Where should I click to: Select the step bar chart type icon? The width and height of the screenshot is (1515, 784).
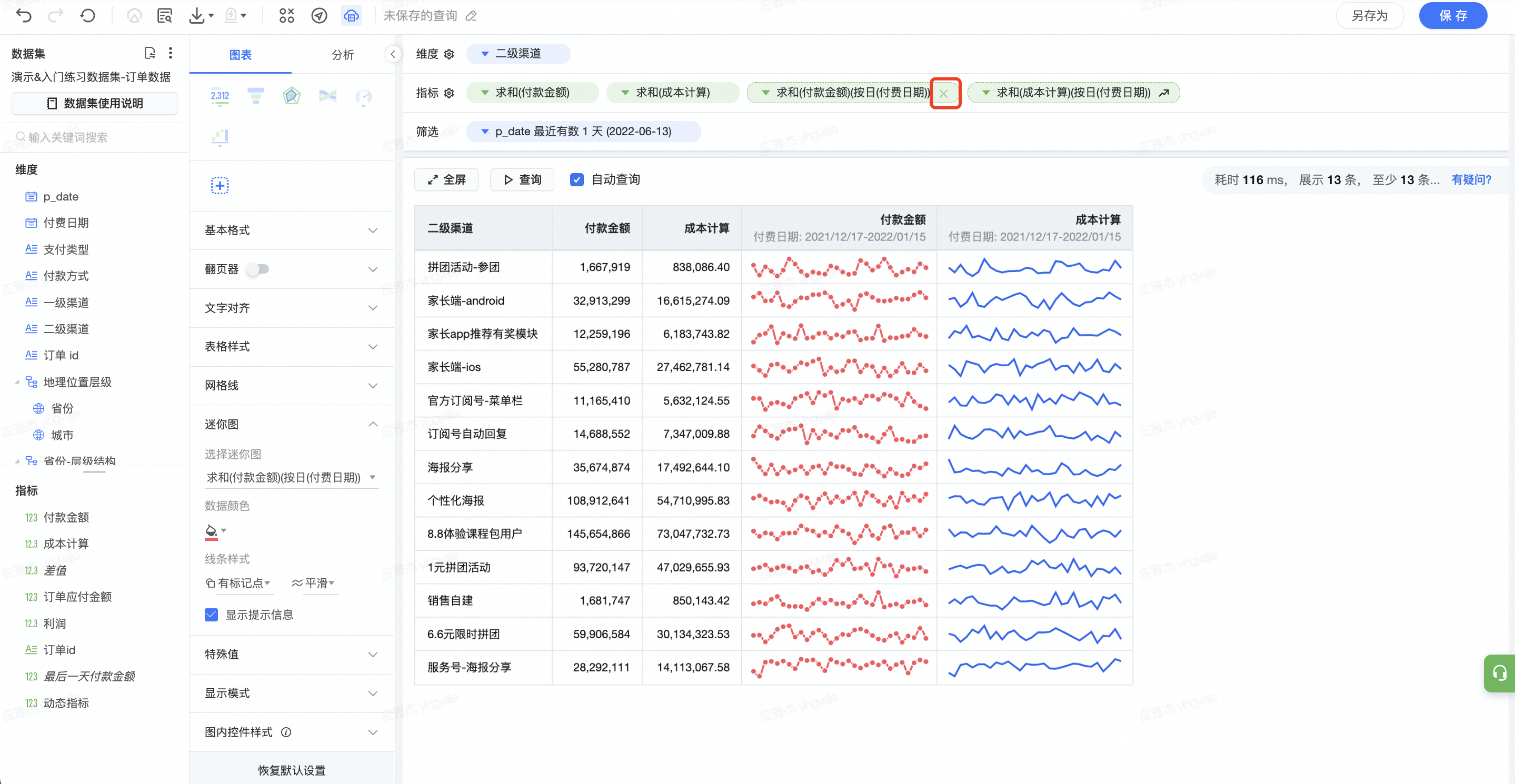coord(220,137)
